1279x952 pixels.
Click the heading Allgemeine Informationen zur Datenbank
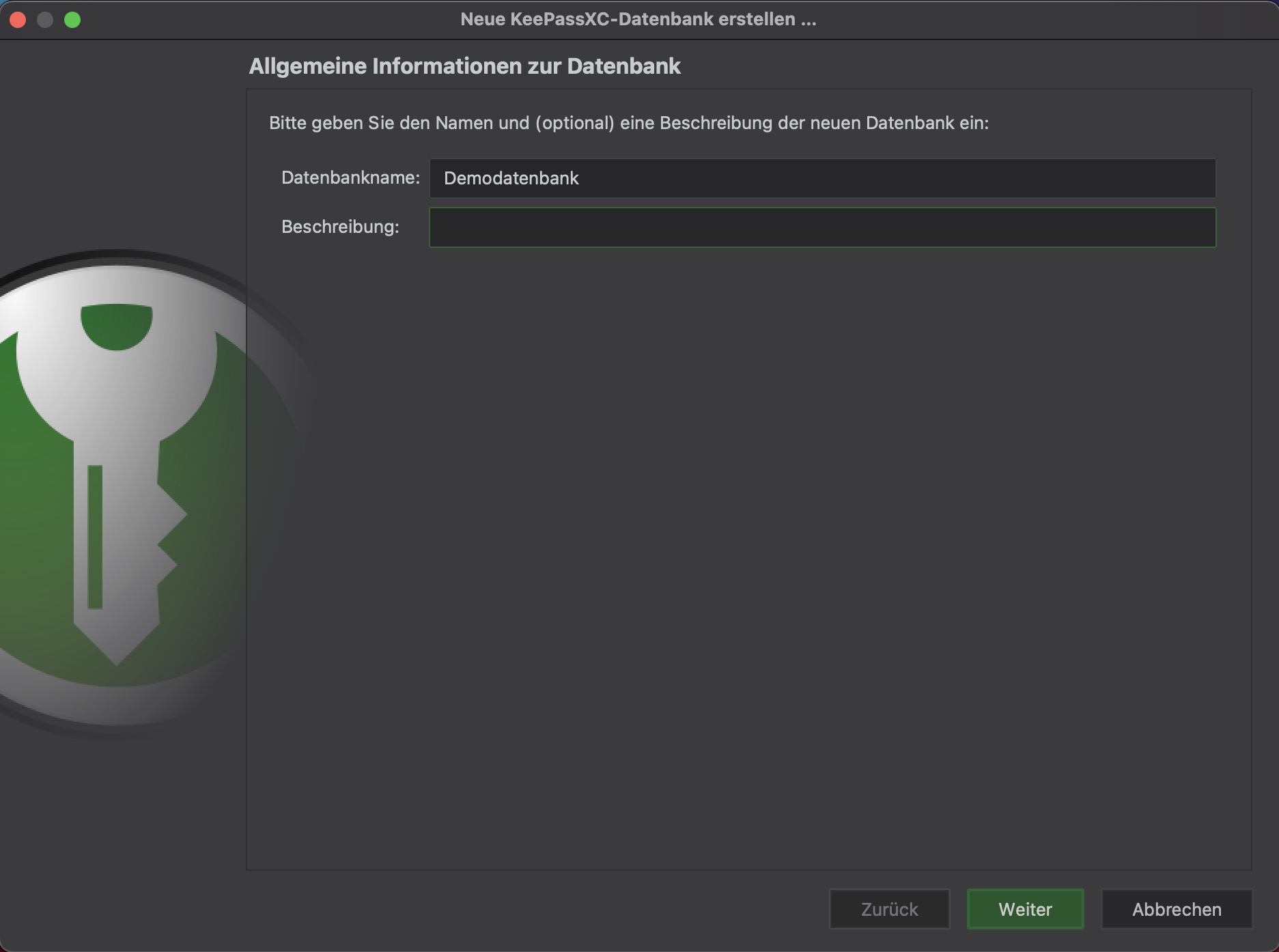[464, 66]
